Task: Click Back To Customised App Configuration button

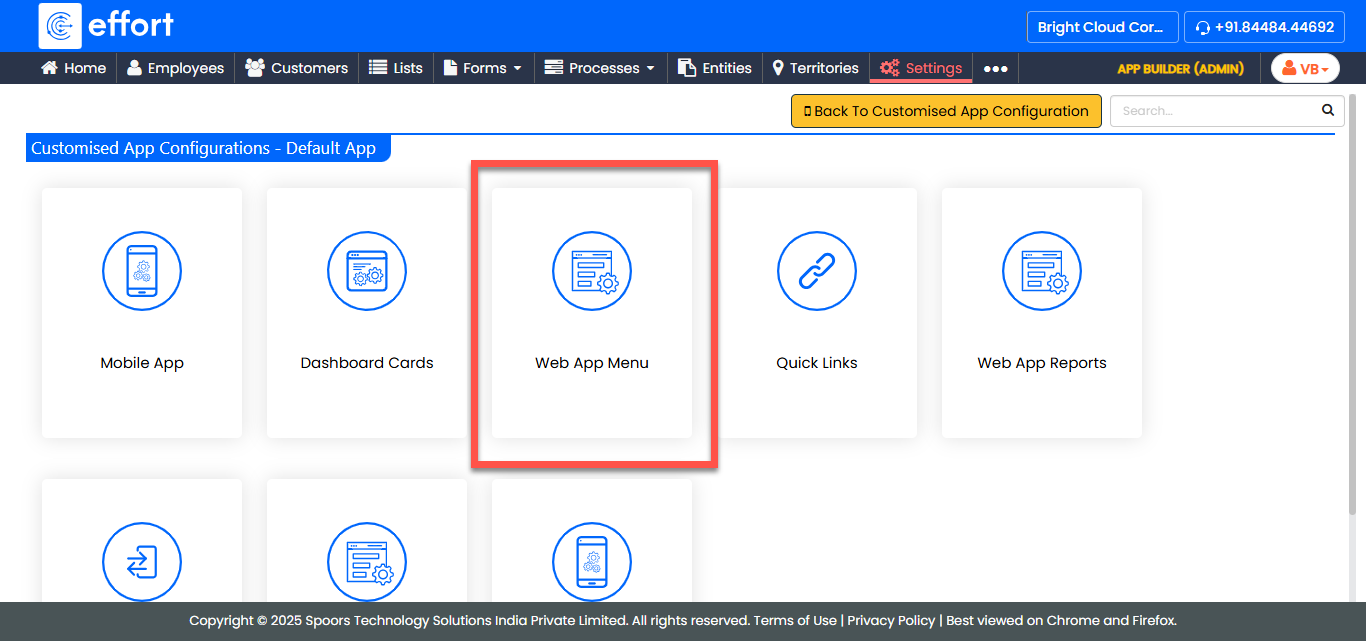Action: click(946, 111)
